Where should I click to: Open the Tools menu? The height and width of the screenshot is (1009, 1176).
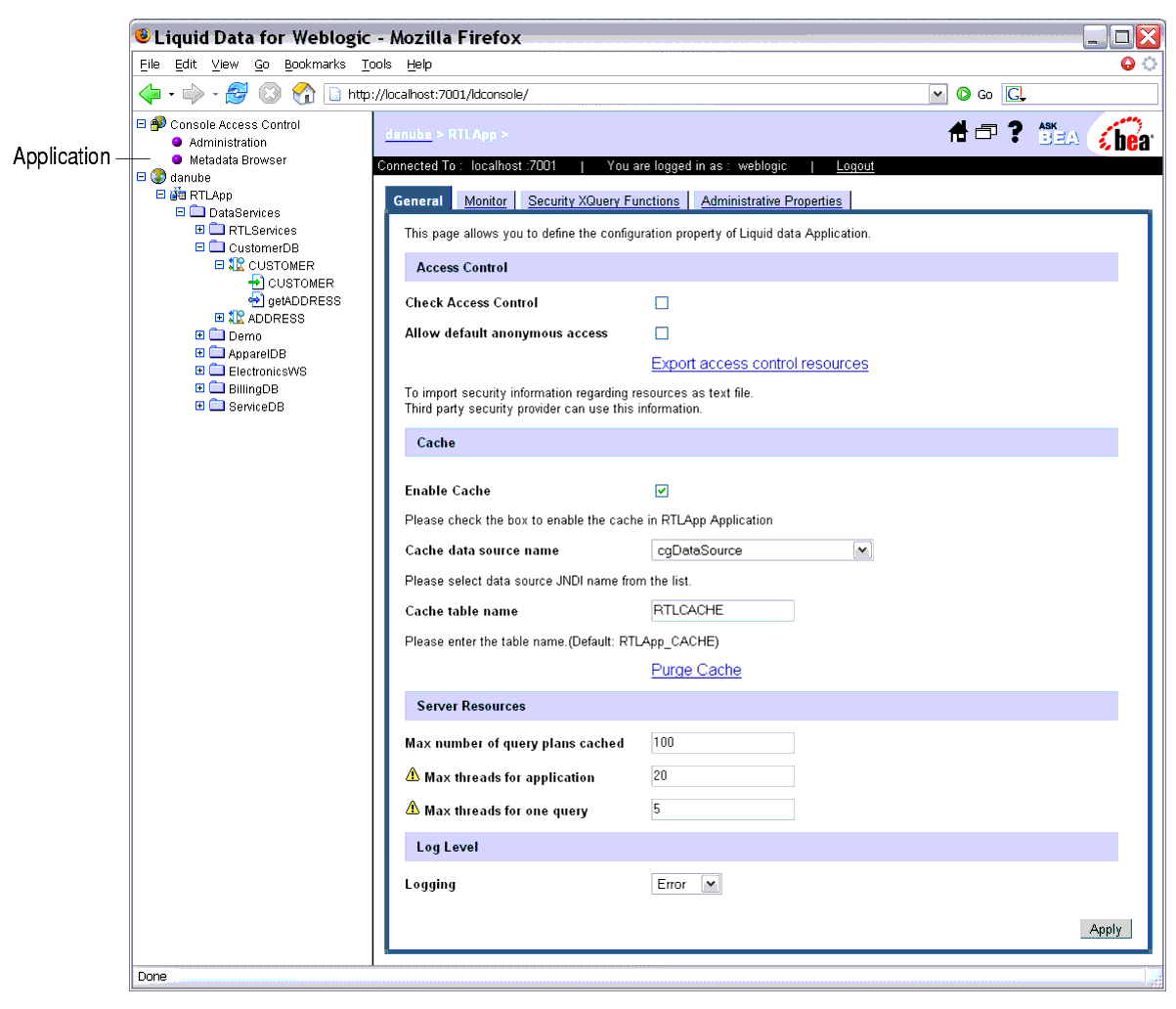376,65
